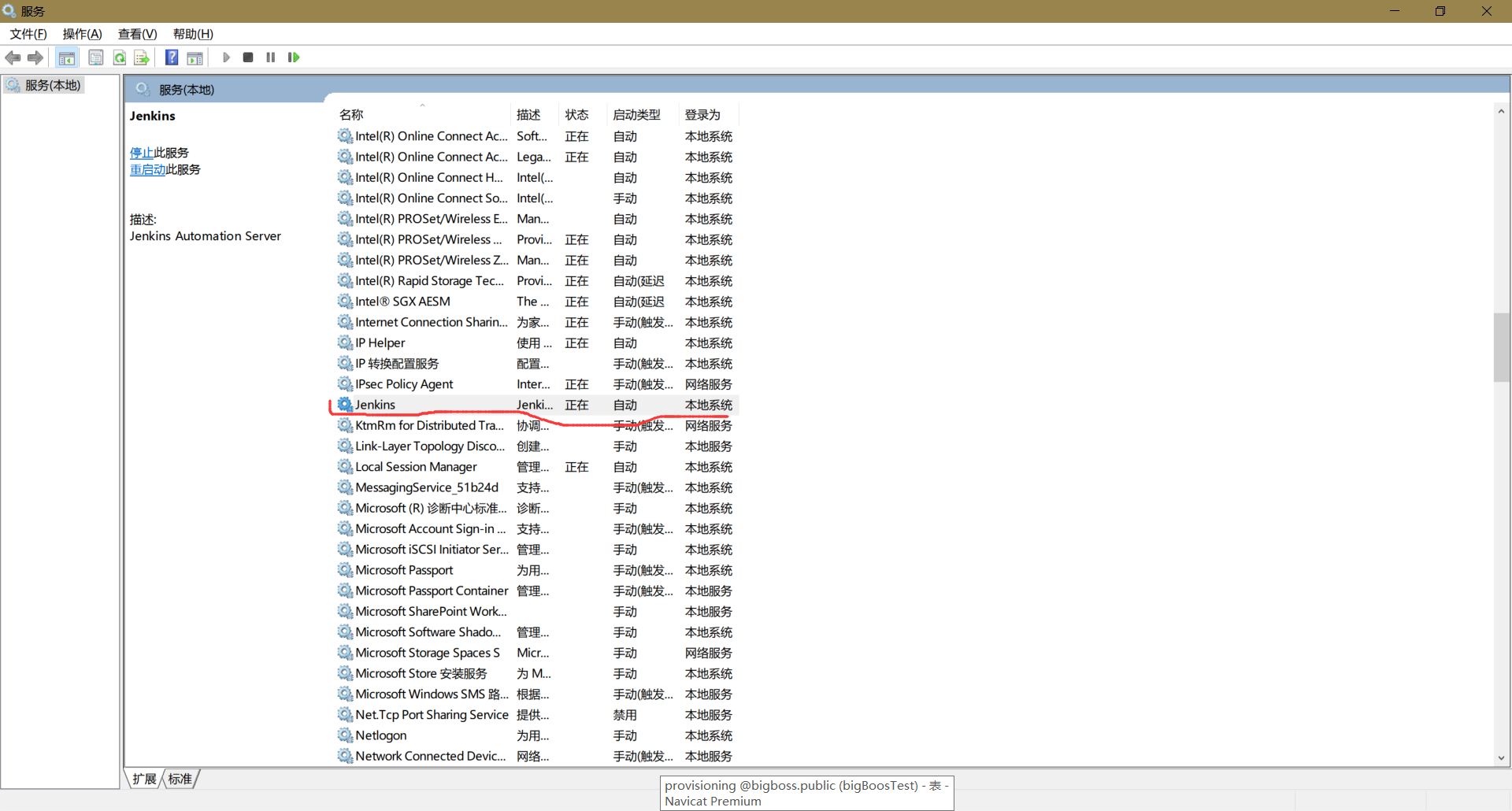Select the IP 转换配置服务 row

pos(538,364)
